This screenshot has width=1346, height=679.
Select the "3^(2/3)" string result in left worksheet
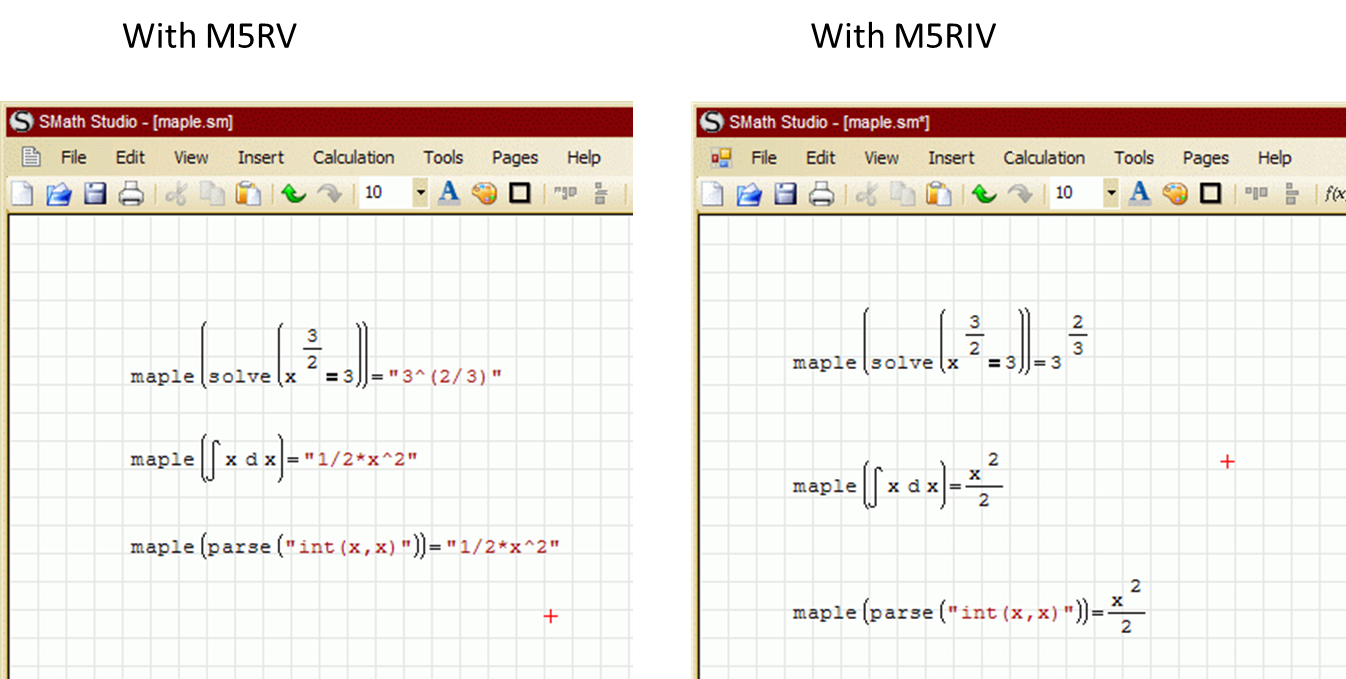pyautogui.click(x=445, y=376)
